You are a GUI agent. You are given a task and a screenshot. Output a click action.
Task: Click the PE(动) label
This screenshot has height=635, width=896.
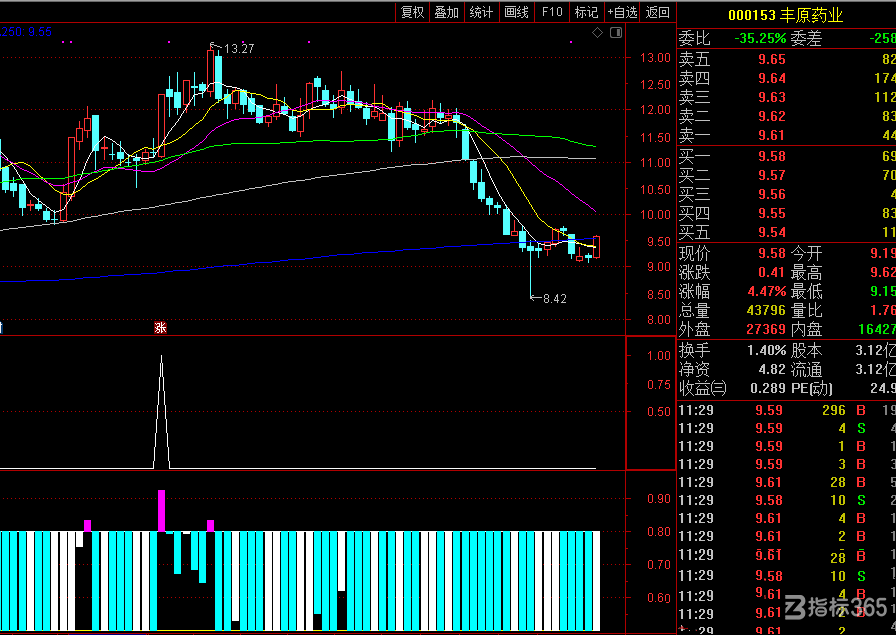(811, 388)
